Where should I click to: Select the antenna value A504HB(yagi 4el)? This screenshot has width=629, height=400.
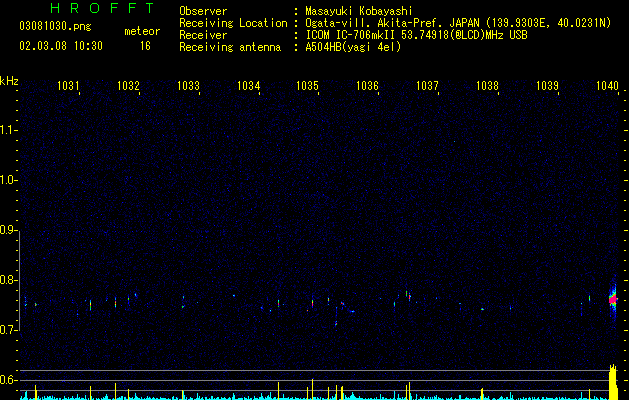click(353, 47)
